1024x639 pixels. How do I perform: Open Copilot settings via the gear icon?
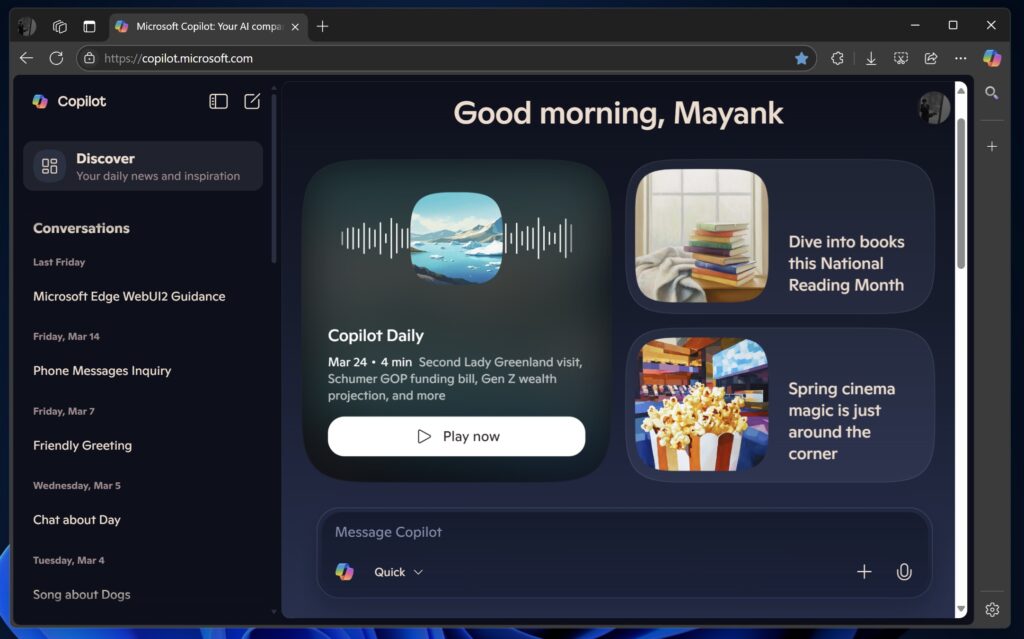pyautogui.click(x=992, y=609)
